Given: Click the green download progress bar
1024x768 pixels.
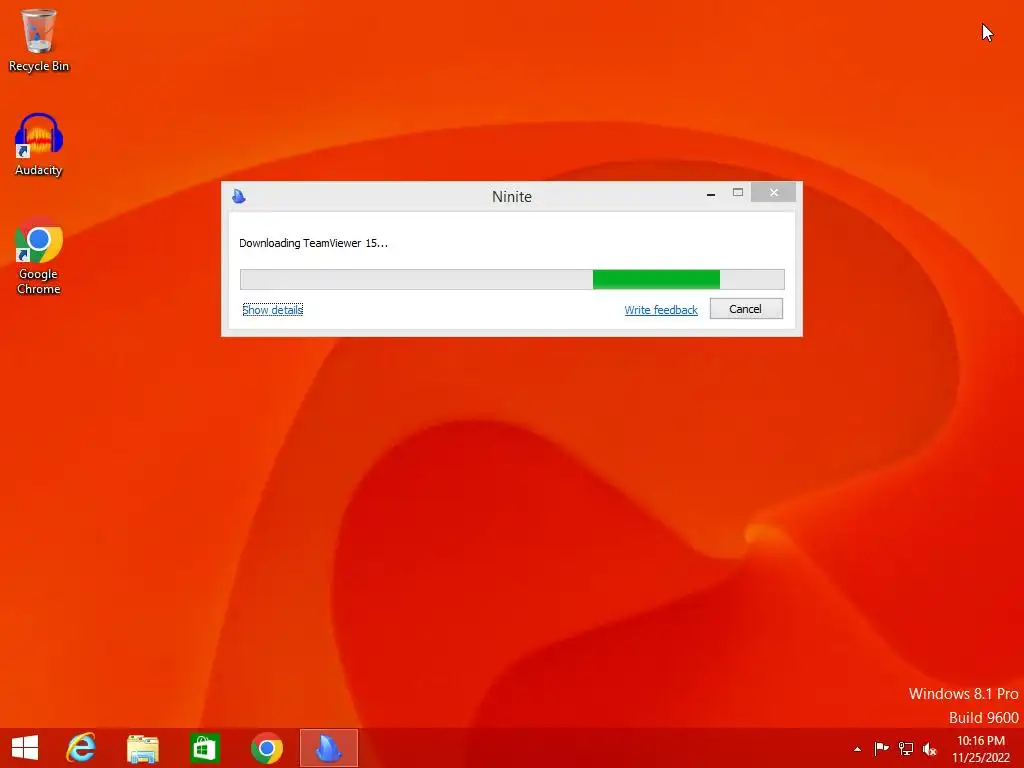Looking at the screenshot, I should coord(512,279).
